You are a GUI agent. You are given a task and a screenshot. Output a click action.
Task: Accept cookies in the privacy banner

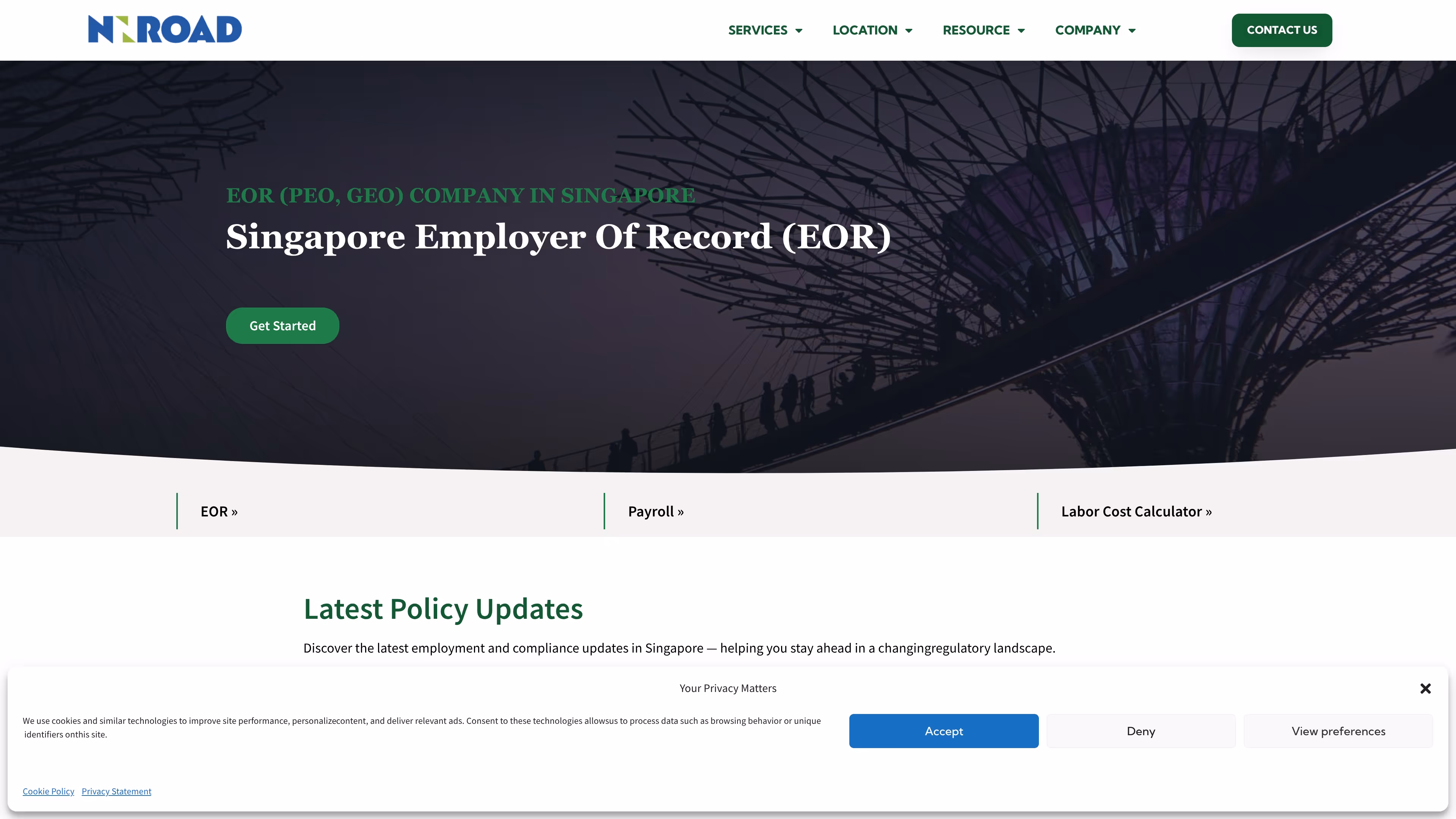click(943, 731)
